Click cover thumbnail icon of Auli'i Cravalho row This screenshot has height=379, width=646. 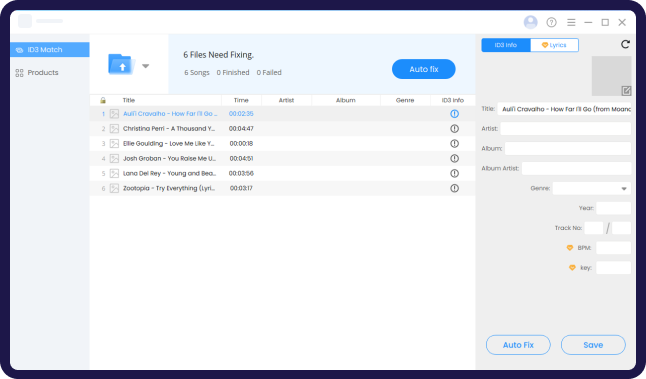click(114, 114)
